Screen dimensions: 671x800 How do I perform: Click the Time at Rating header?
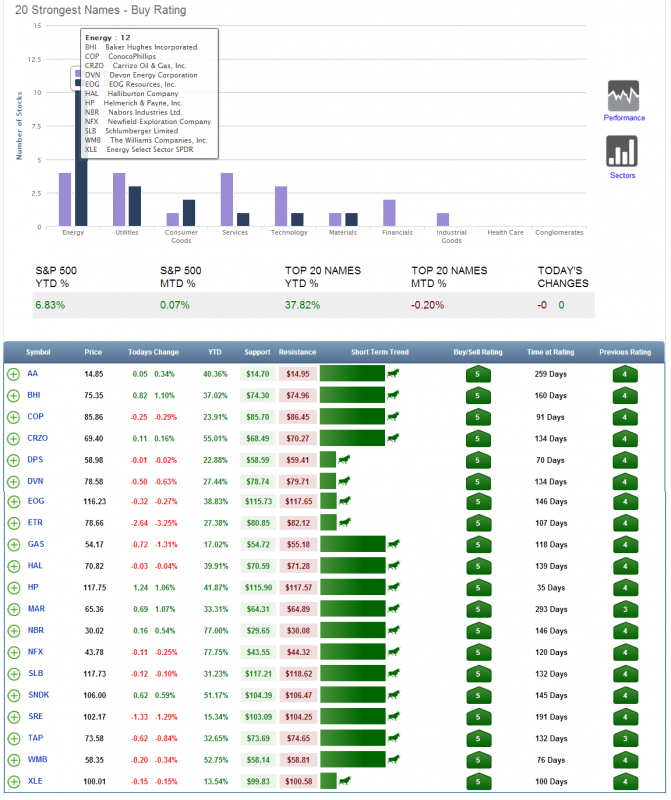click(549, 352)
